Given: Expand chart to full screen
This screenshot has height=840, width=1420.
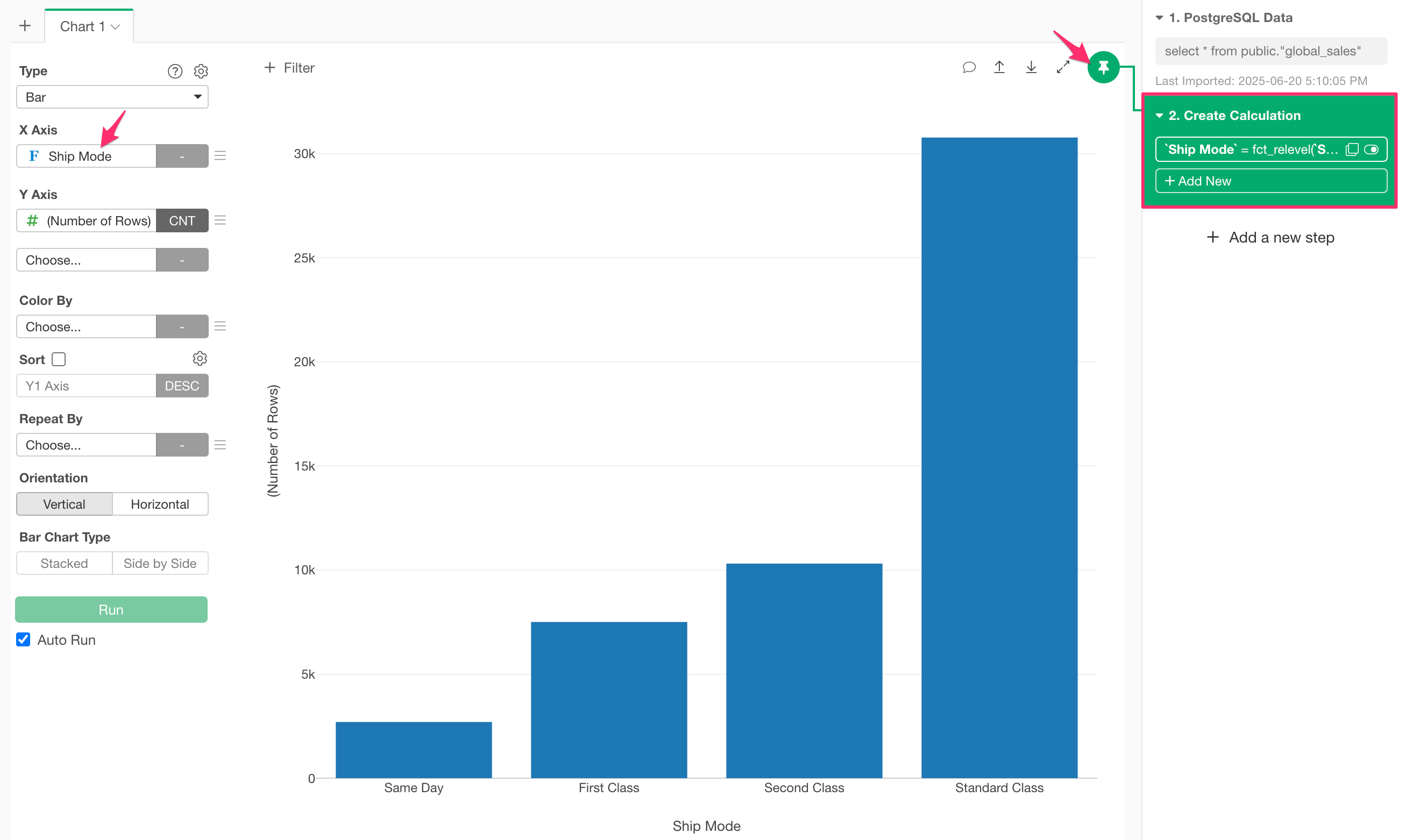Looking at the screenshot, I should point(1063,67).
